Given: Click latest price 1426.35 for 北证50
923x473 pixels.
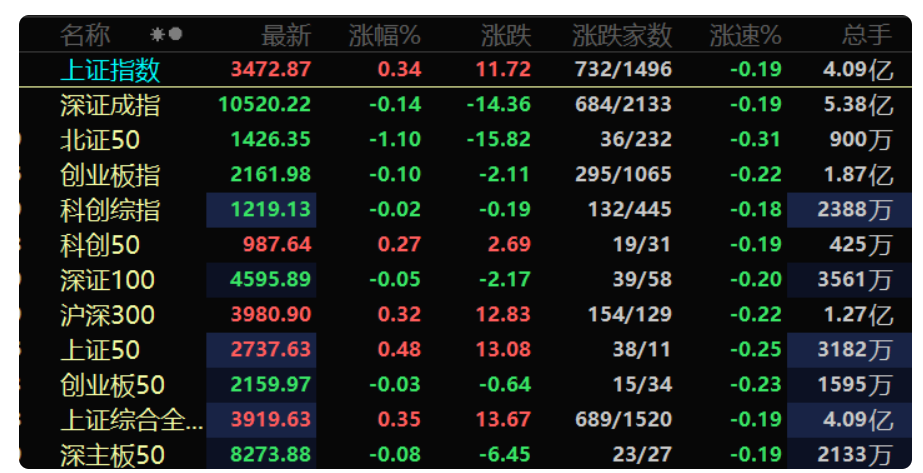Looking at the screenshot, I should [271, 139].
